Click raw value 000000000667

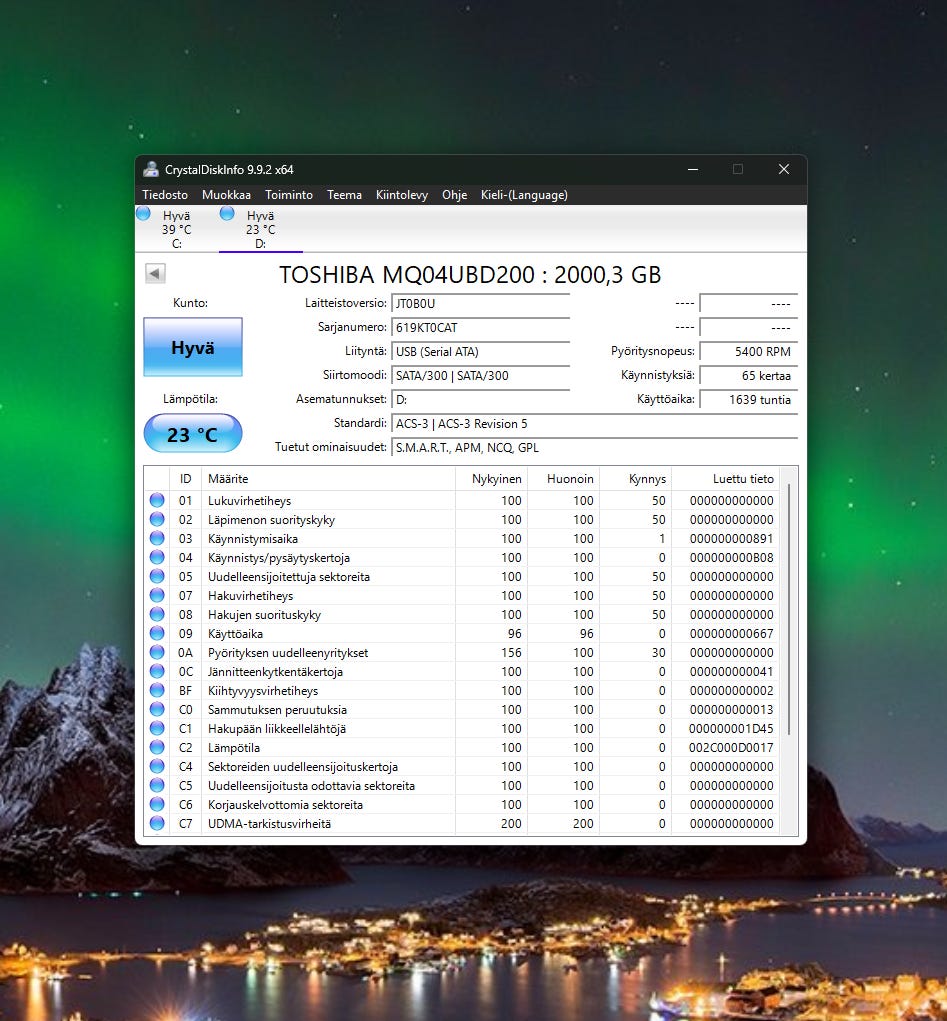coord(731,634)
